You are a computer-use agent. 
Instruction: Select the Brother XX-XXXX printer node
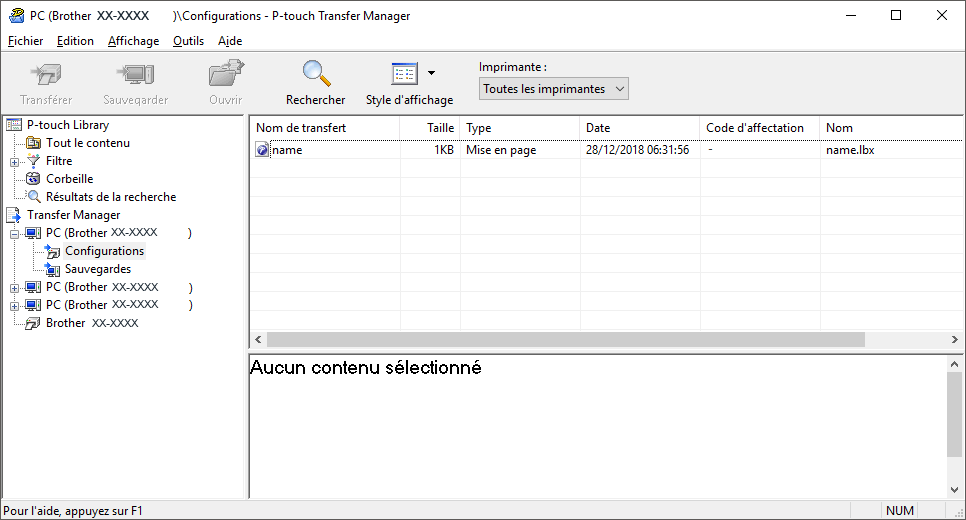pos(92,323)
